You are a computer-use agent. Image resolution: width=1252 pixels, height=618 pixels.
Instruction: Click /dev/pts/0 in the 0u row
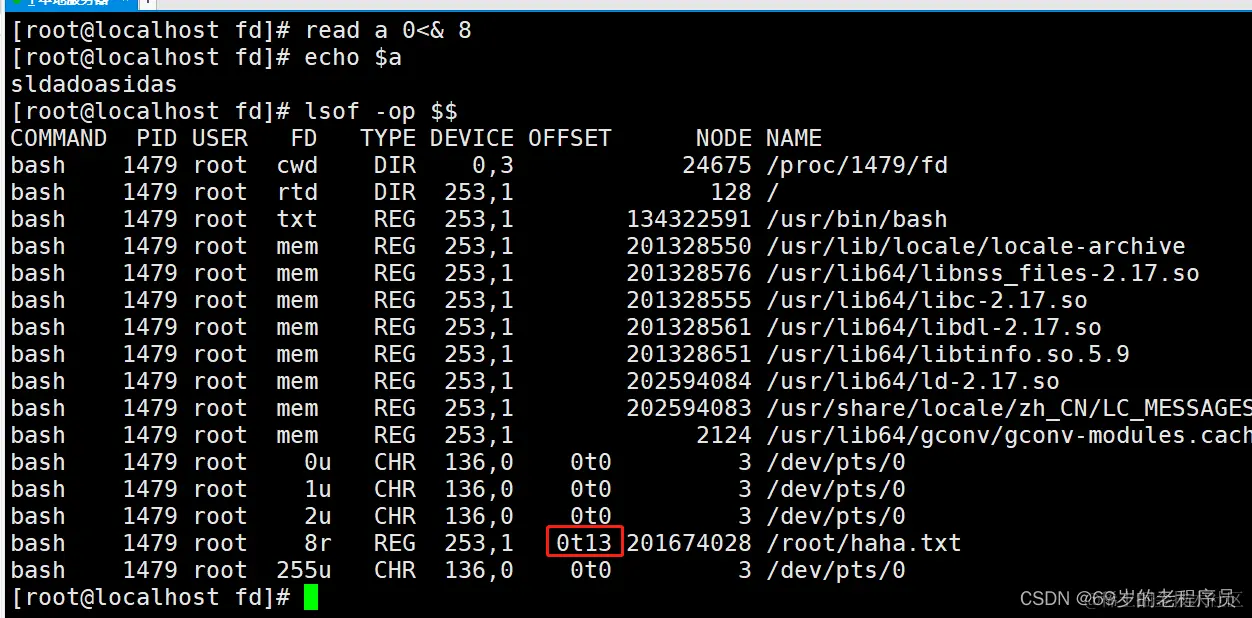coord(836,463)
